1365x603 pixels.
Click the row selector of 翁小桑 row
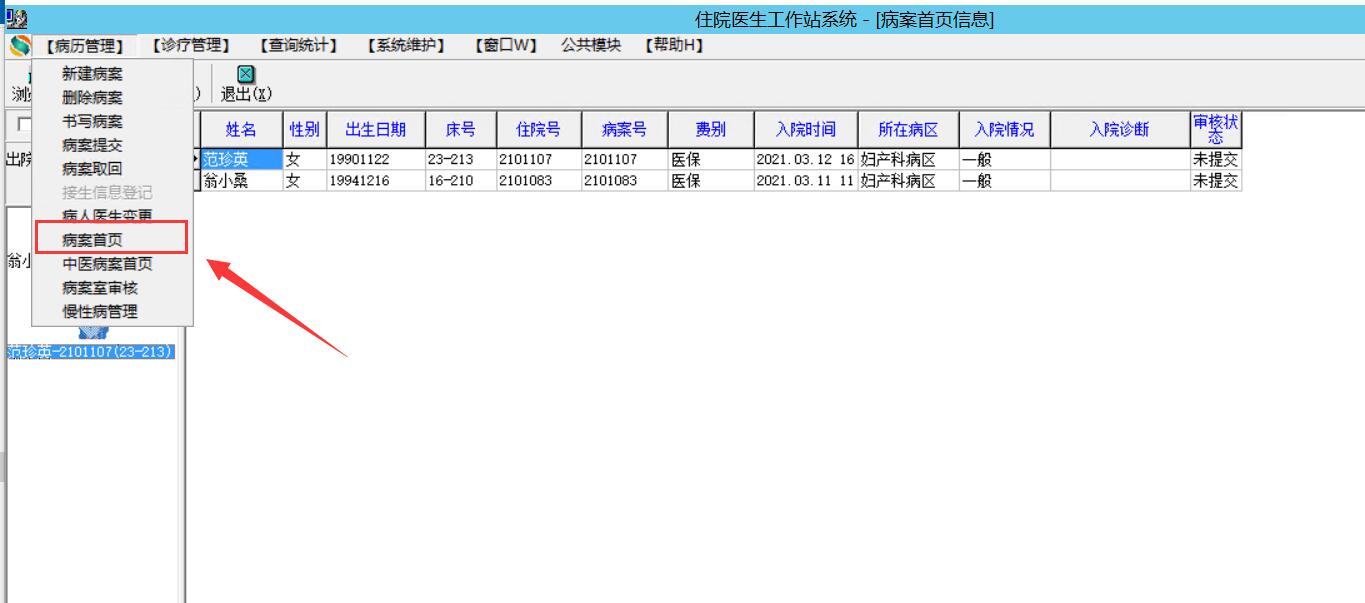point(196,181)
